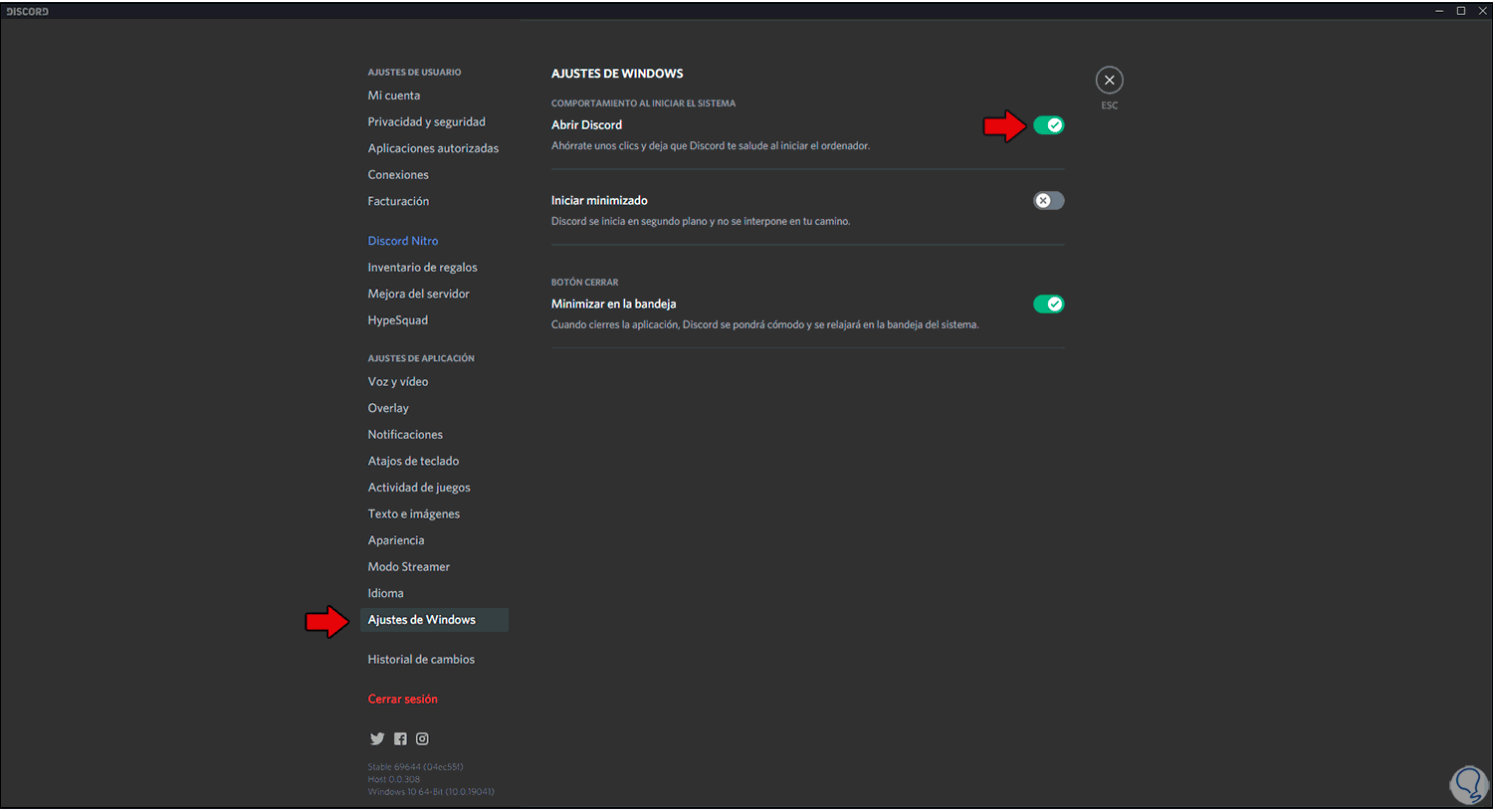Click the Discord Nitro link
Image resolution: width=1493 pixels, height=812 pixels.
coord(403,241)
